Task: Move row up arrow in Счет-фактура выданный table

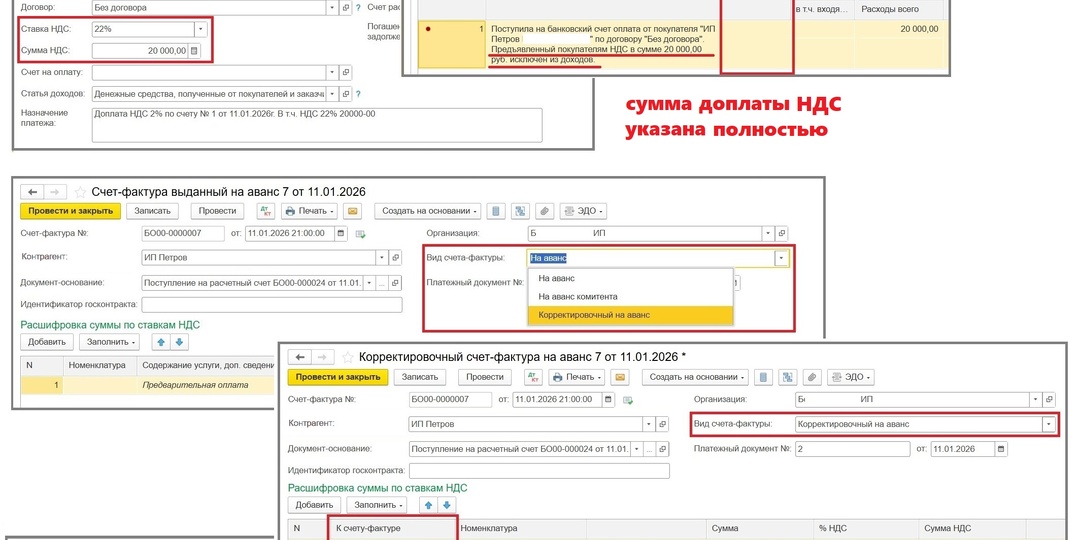Action: (162, 342)
